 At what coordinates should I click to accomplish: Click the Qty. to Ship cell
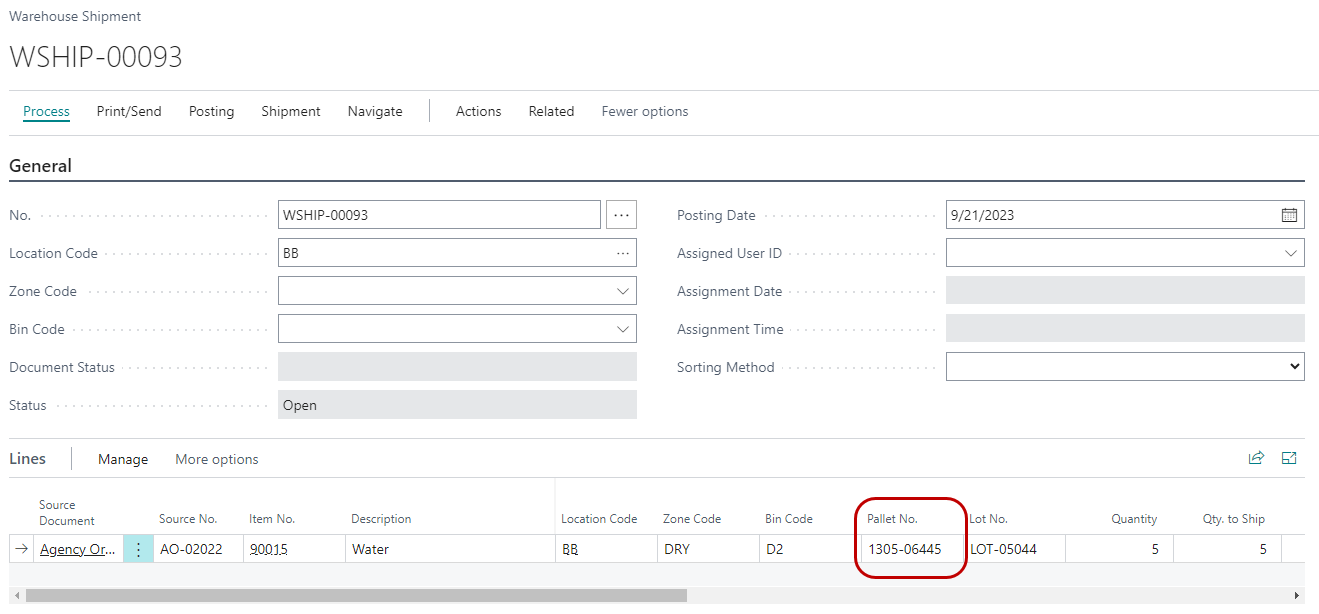pos(1226,549)
